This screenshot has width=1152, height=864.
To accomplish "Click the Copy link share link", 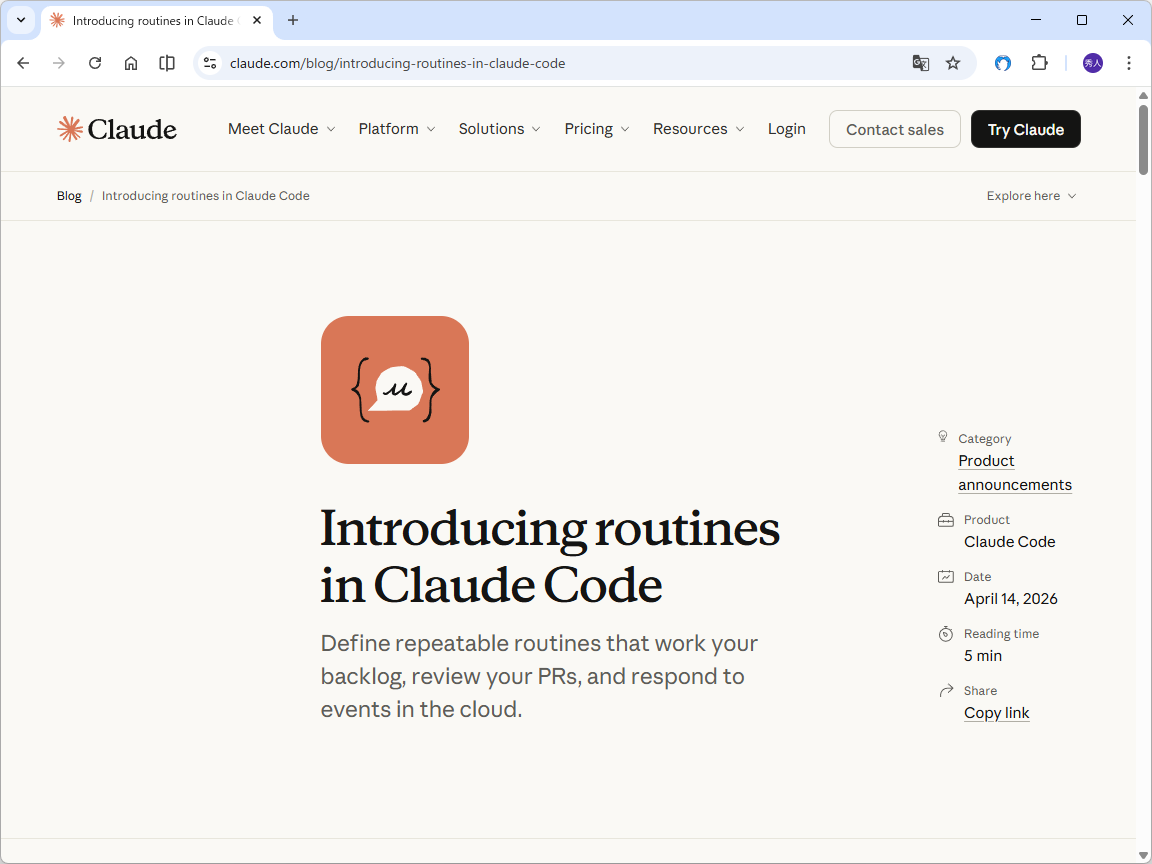I will (996, 713).
